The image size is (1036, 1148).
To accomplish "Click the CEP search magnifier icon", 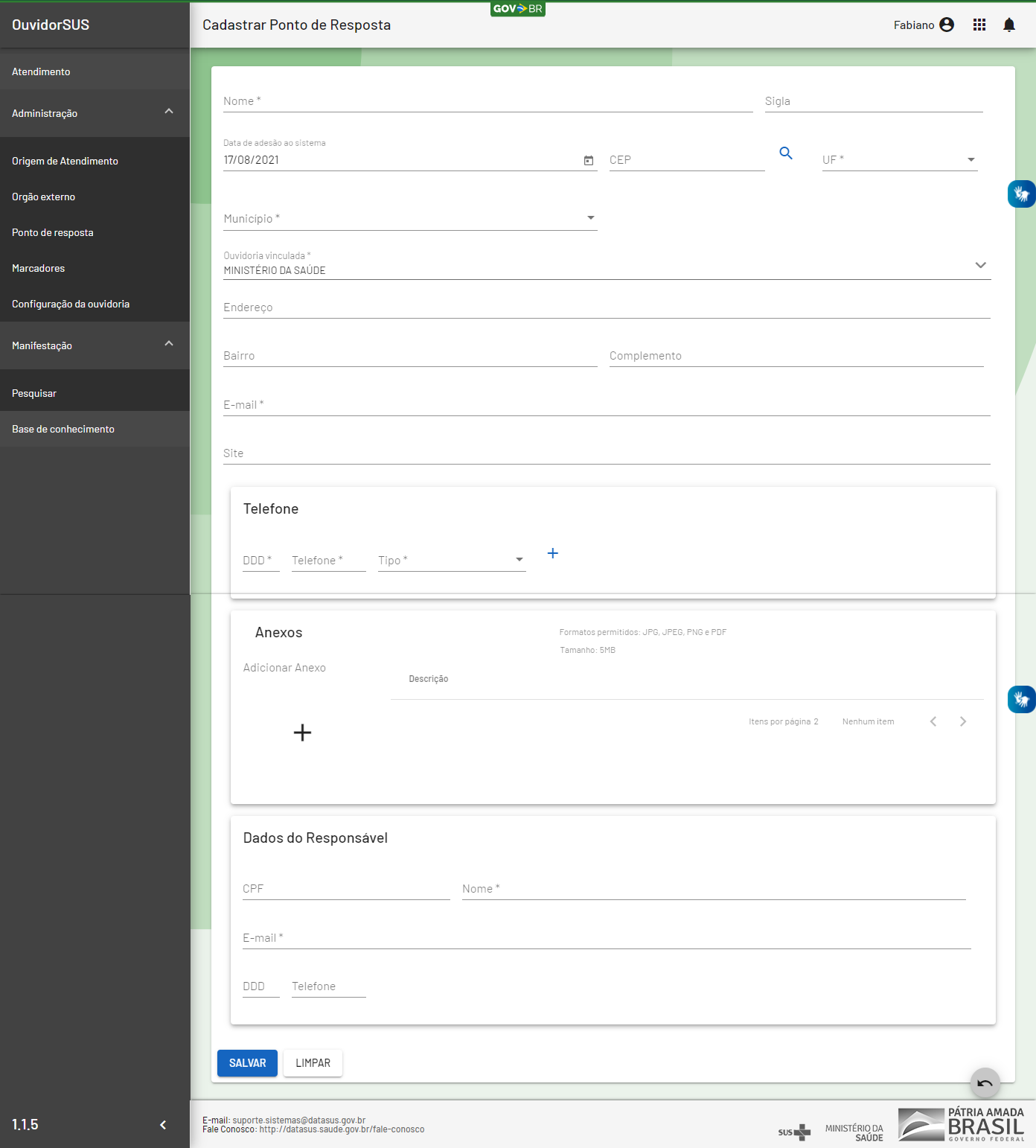I will point(785,153).
